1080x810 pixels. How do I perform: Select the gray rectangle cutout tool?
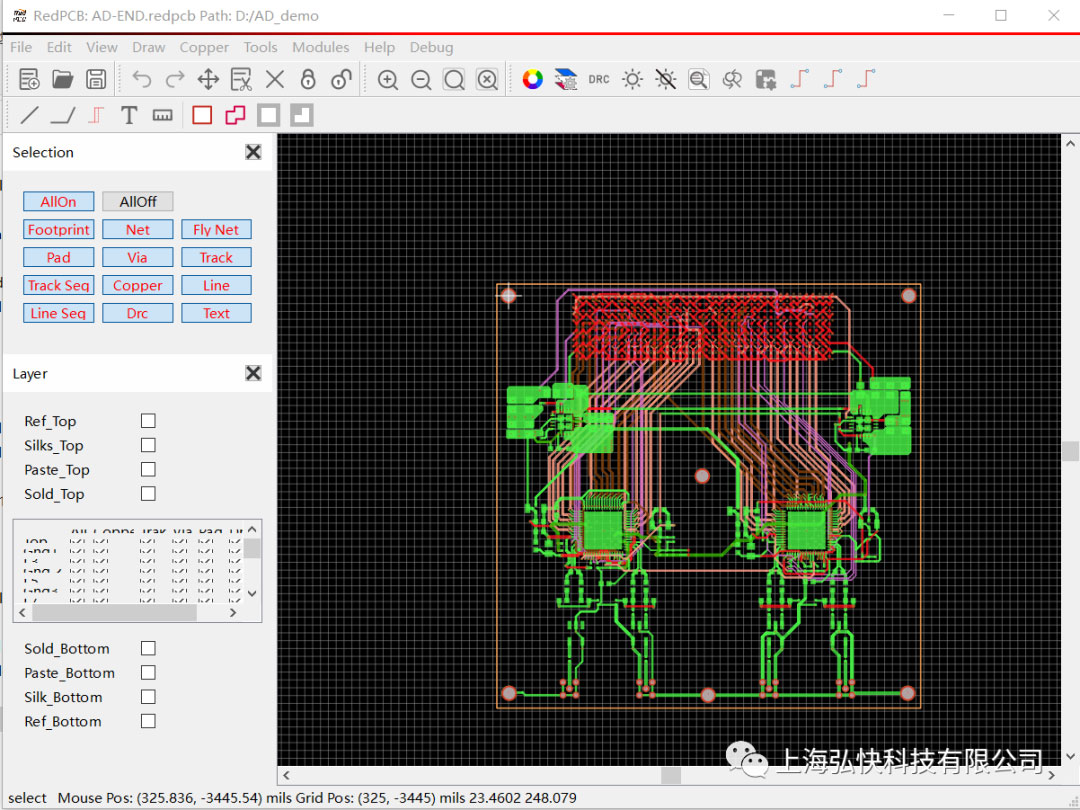[x=269, y=115]
